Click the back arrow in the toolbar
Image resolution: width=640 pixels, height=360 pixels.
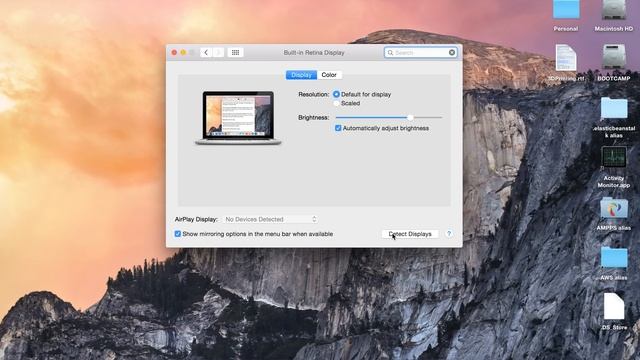point(206,53)
